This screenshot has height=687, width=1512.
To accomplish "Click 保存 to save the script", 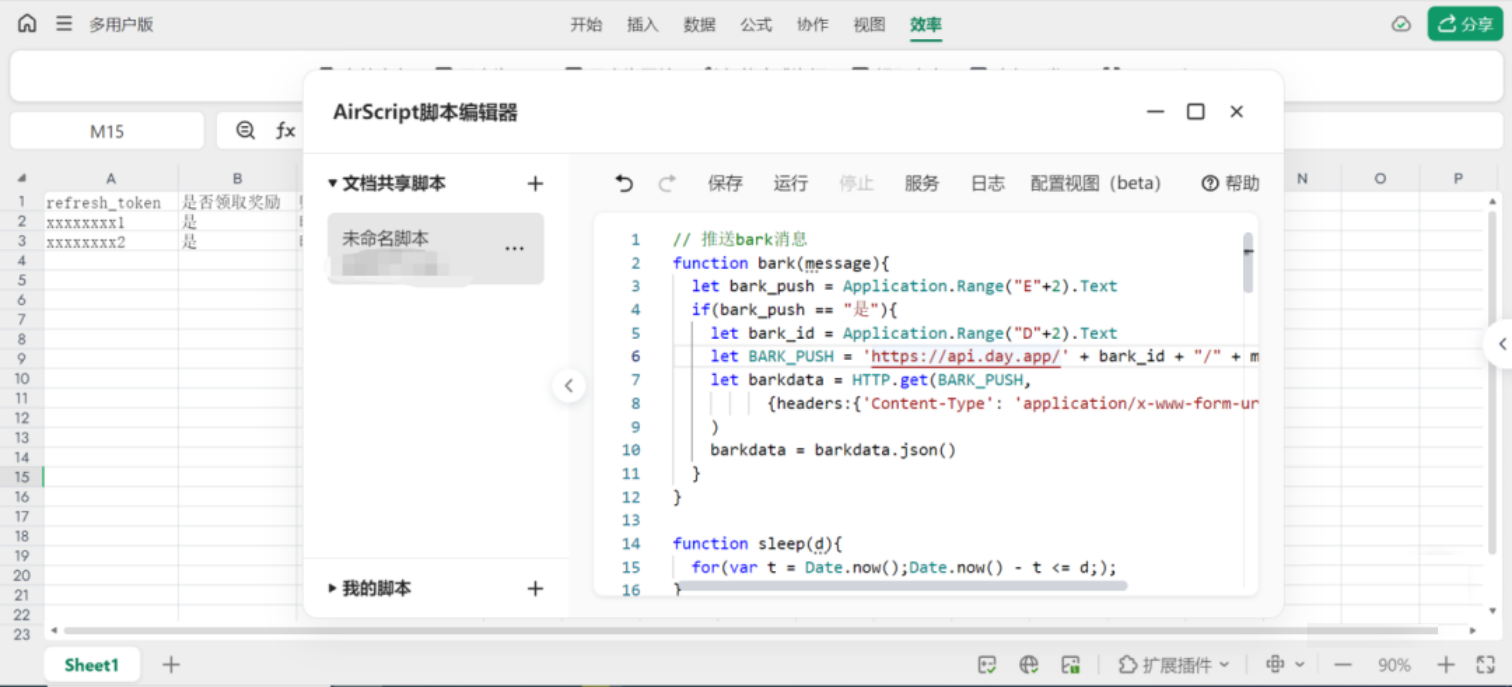I will click(x=725, y=183).
